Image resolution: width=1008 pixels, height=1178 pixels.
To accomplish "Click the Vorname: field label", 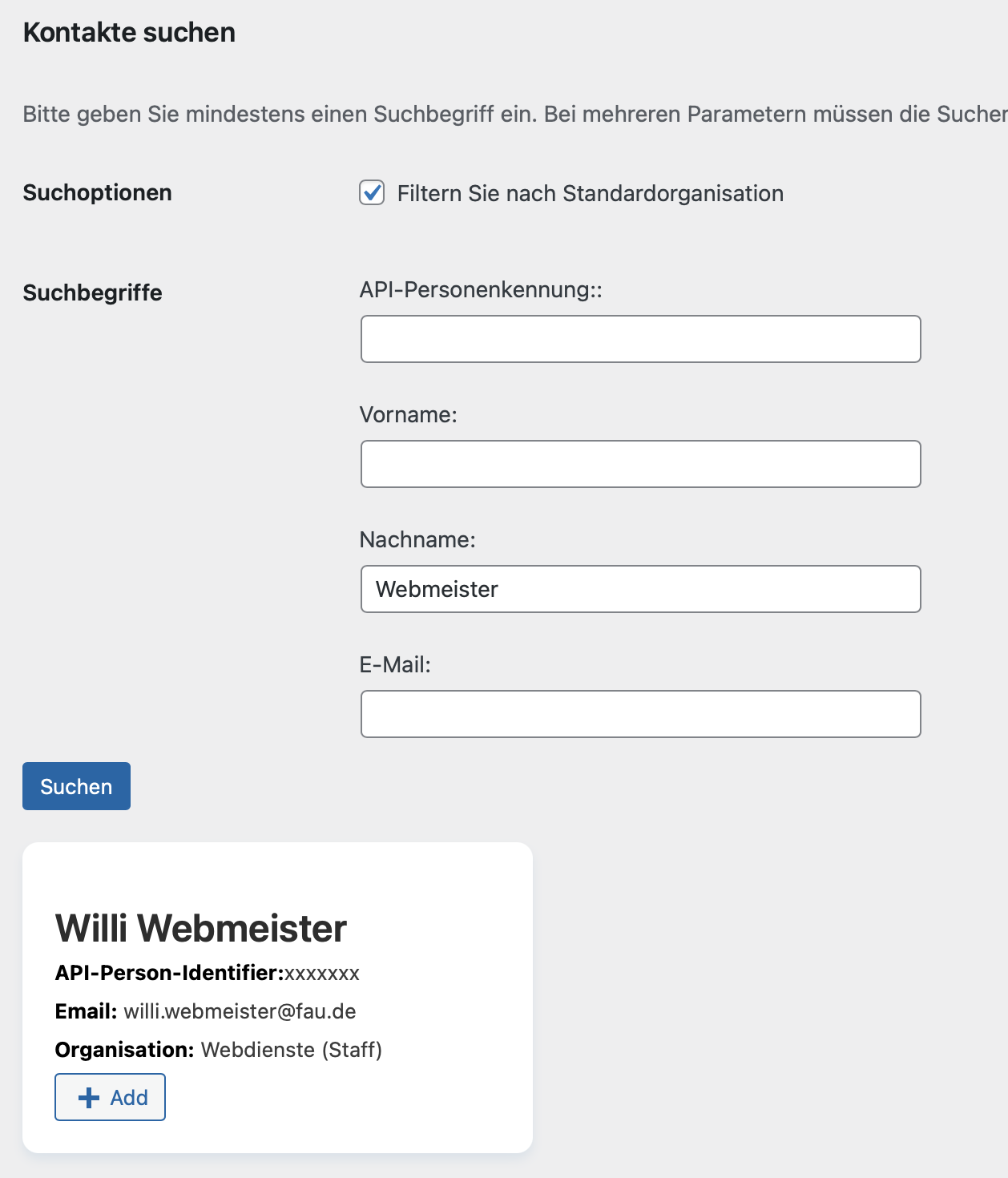I will coord(409,414).
